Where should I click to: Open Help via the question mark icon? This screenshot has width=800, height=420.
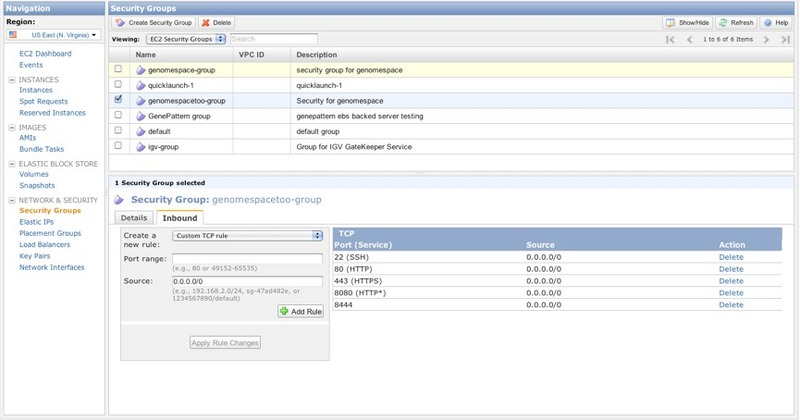(768, 22)
